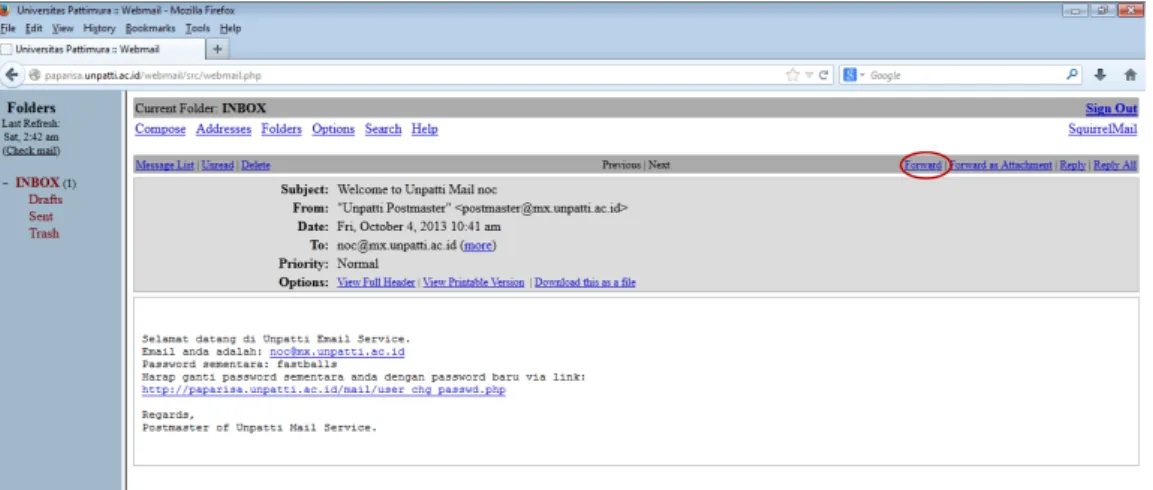
Task: Click the Next navigation text
Action: coord(659,165)
